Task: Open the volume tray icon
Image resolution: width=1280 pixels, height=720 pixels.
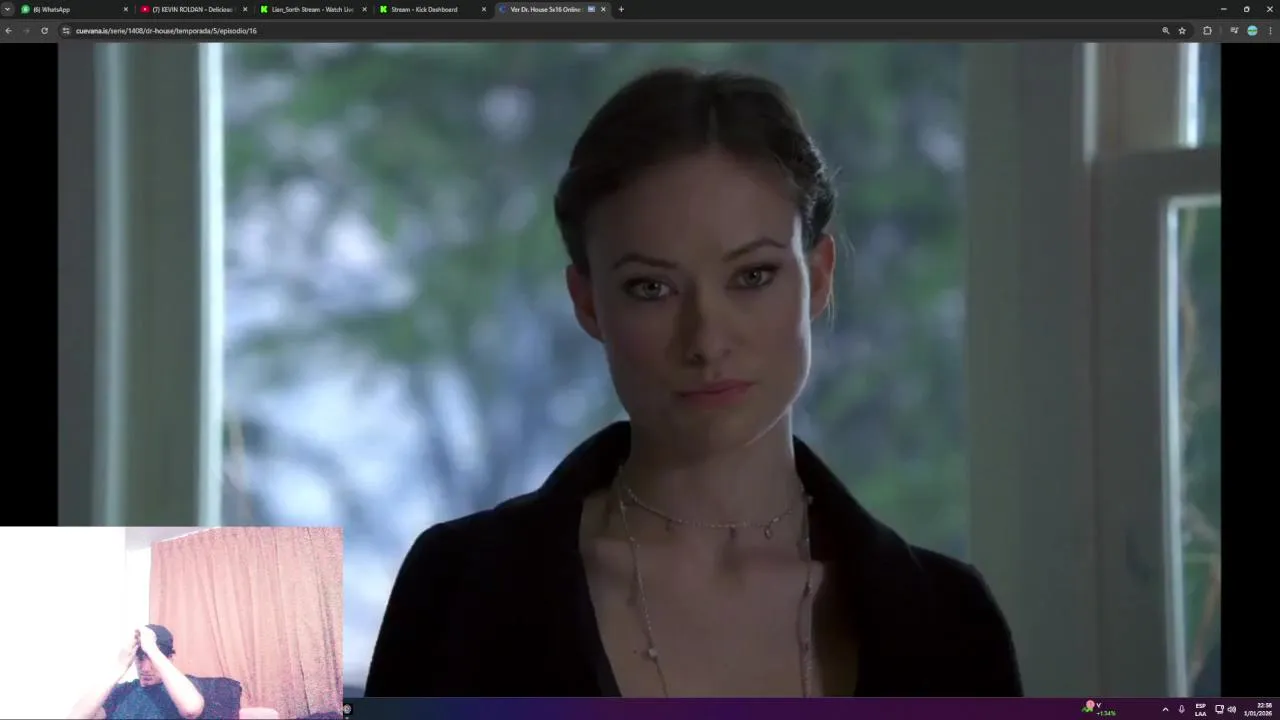Action: [x=1231, y=709]
